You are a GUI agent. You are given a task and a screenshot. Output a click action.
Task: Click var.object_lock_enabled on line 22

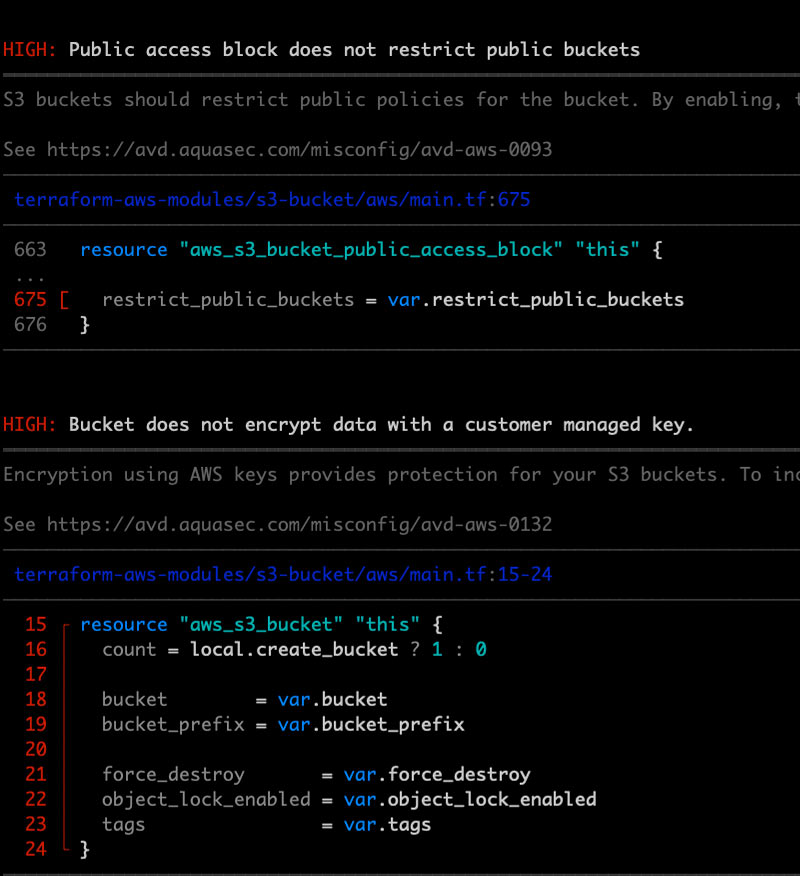[470, 800]
